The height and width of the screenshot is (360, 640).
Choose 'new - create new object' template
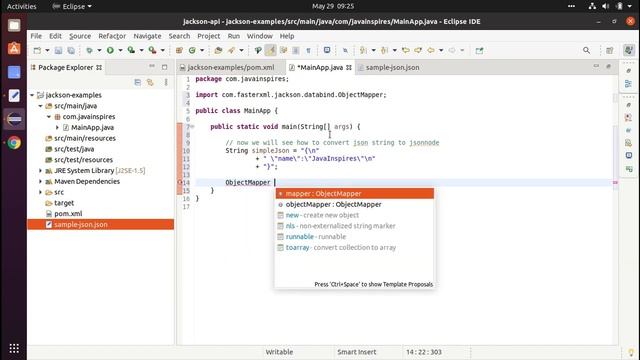point(355,215)
